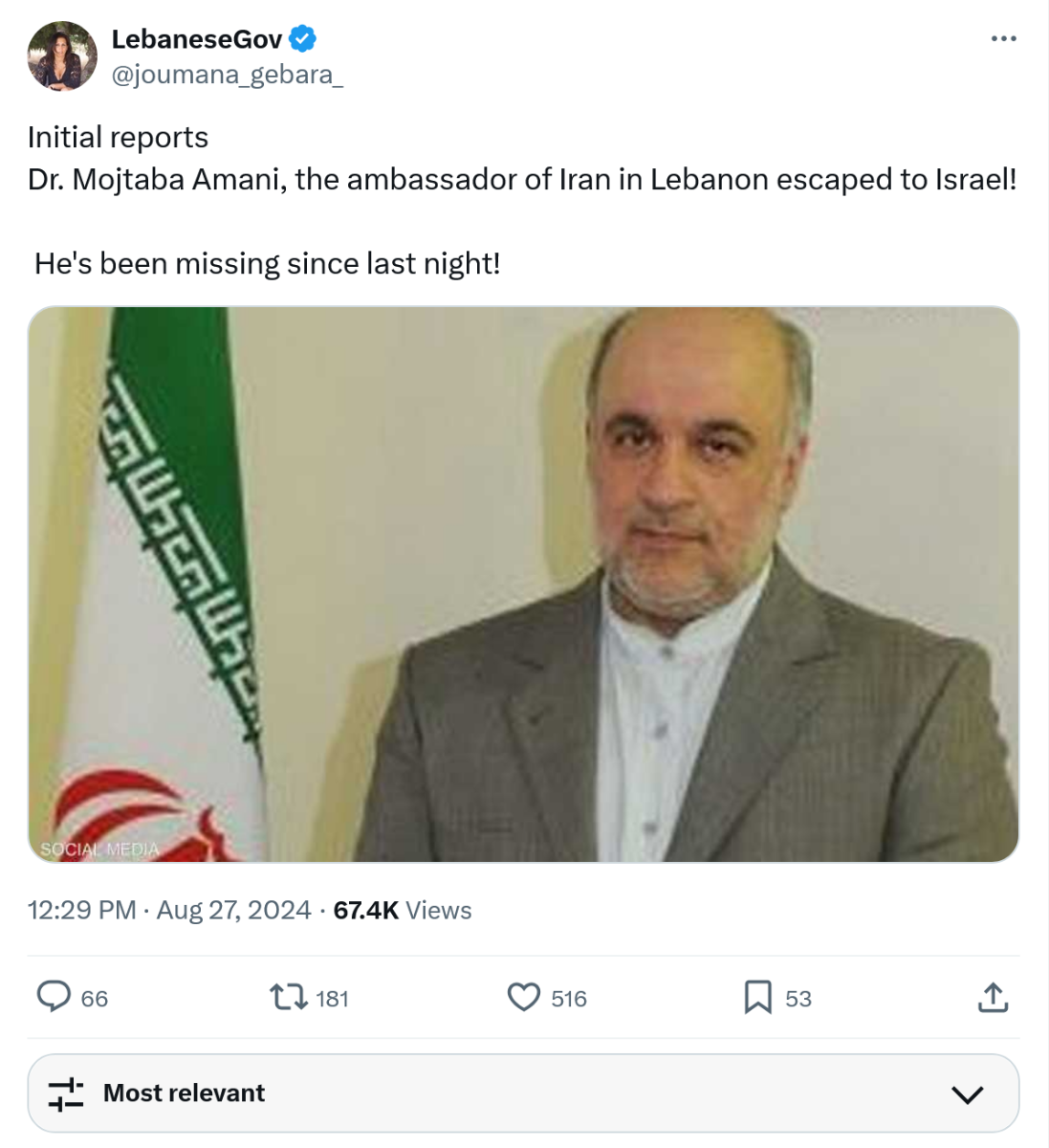Click the reply speech bubble icon
The height and width of the screenshot is (1148, 1049).
click(x=54, y=997)
